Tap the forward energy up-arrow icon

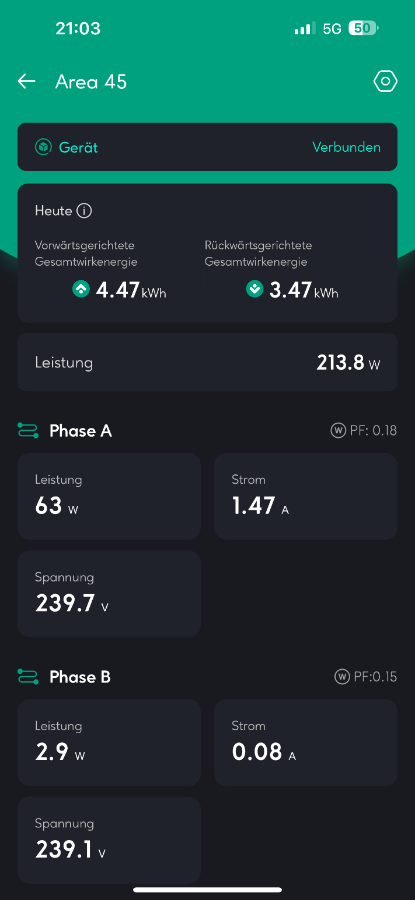(x=81, y=289)
